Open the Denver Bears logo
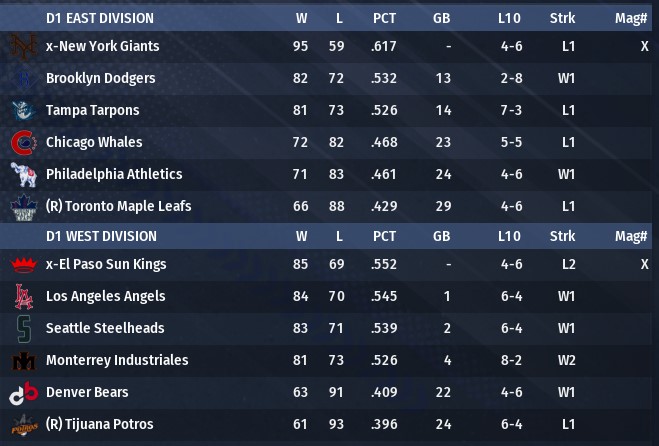This screenshot has height=446, width=659. coord(22,392)
